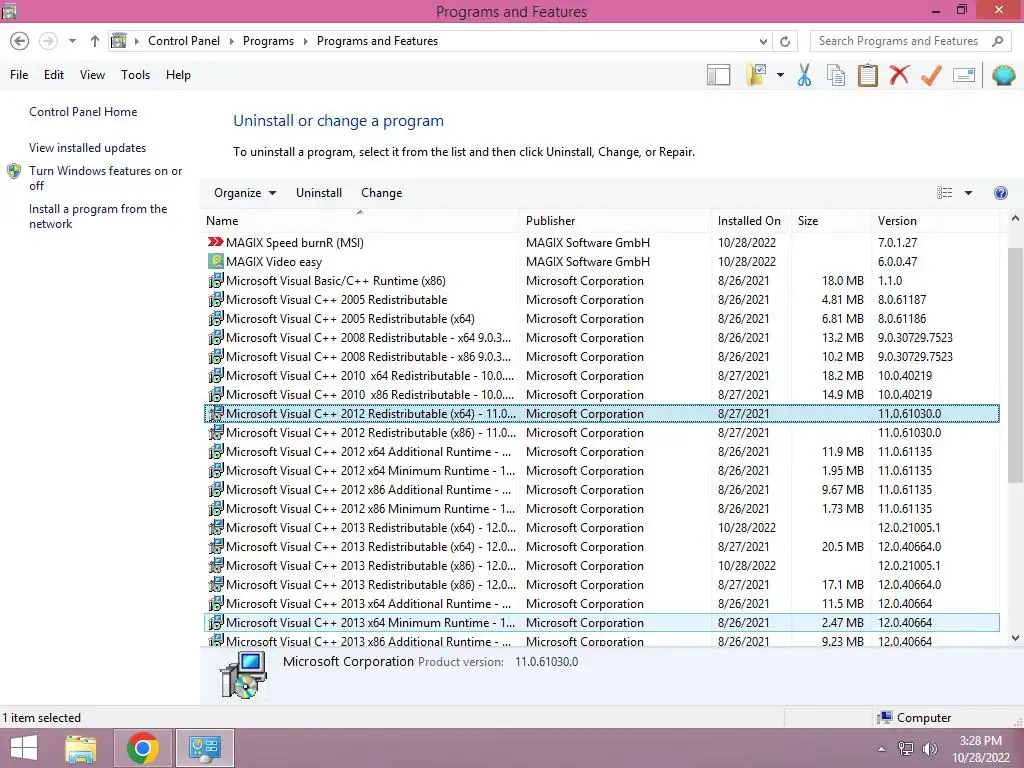Click the search magnifier icon
The image size is (1024, 768).
tap(997, 41)
